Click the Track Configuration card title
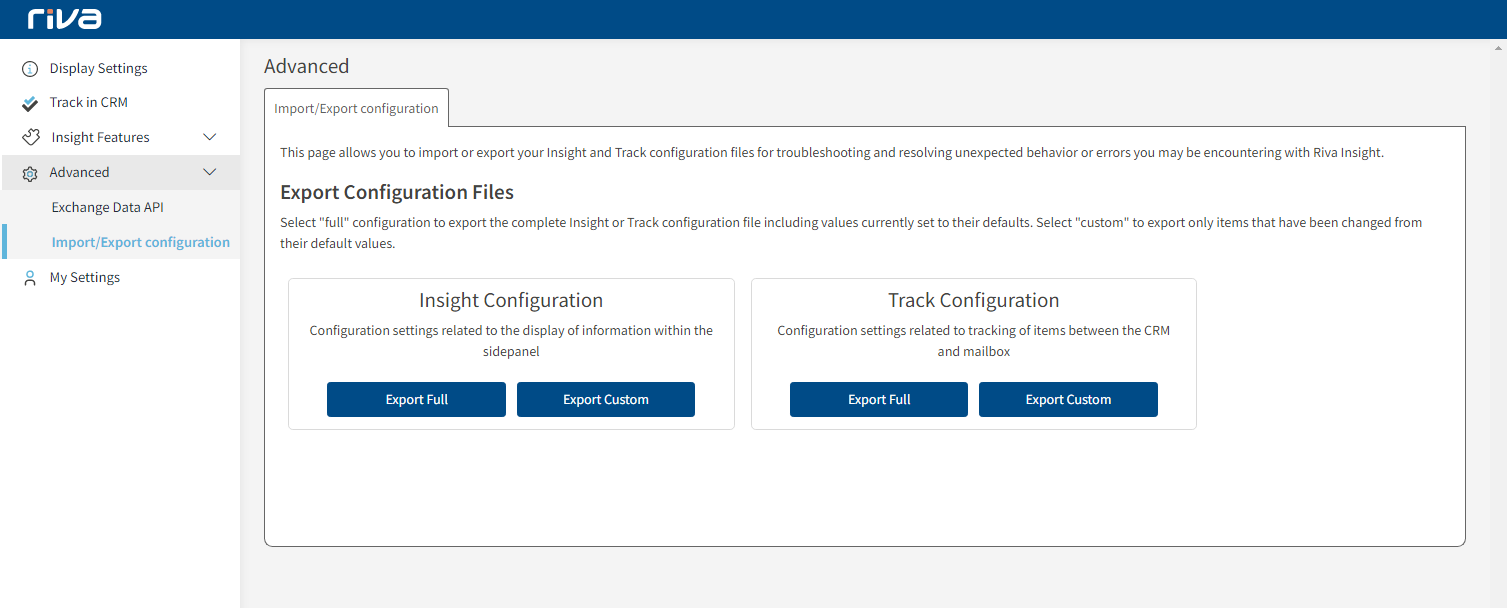 tap(974, 300)
